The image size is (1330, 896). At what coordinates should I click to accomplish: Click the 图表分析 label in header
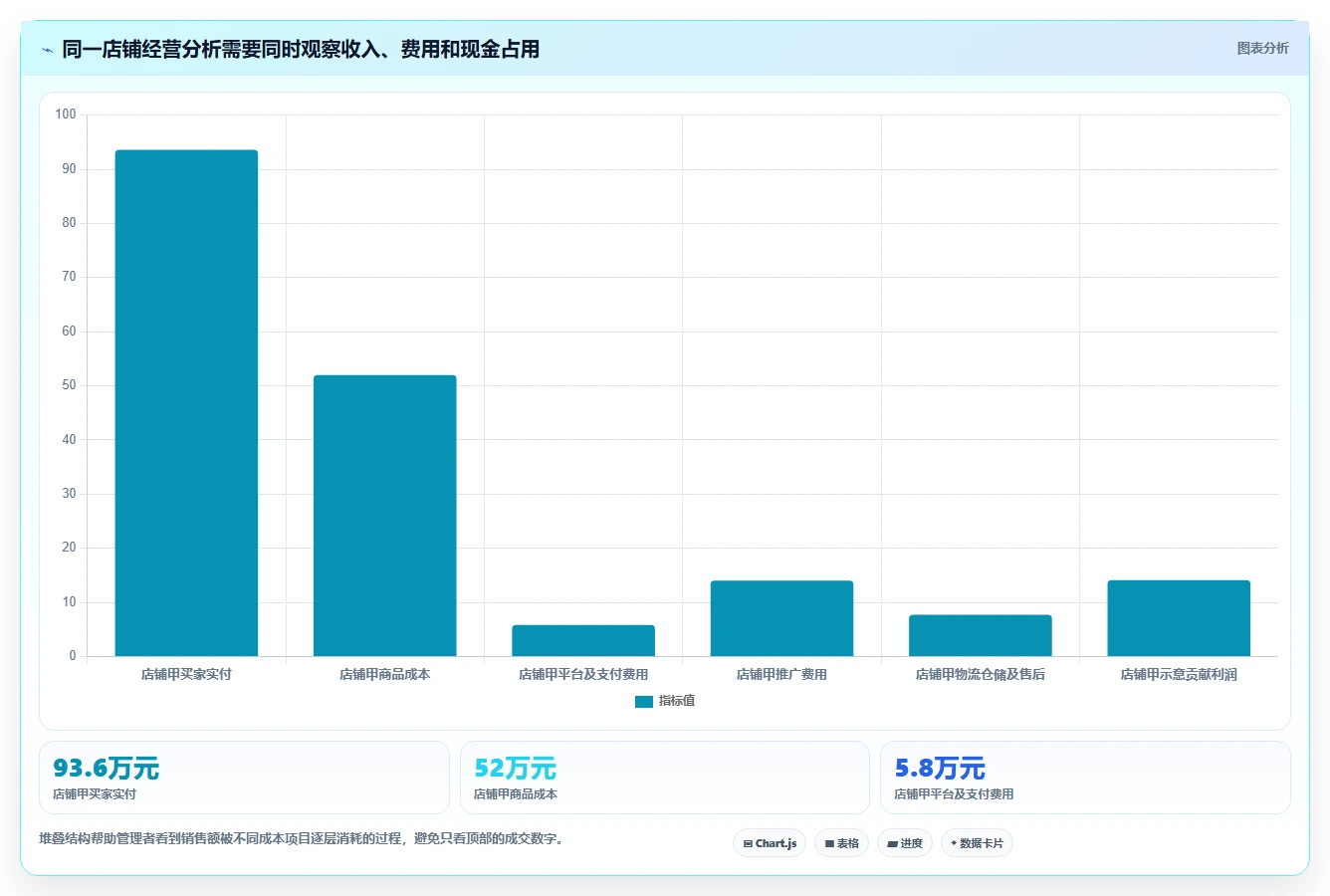pyautogui.click(x=1262, y=48)
